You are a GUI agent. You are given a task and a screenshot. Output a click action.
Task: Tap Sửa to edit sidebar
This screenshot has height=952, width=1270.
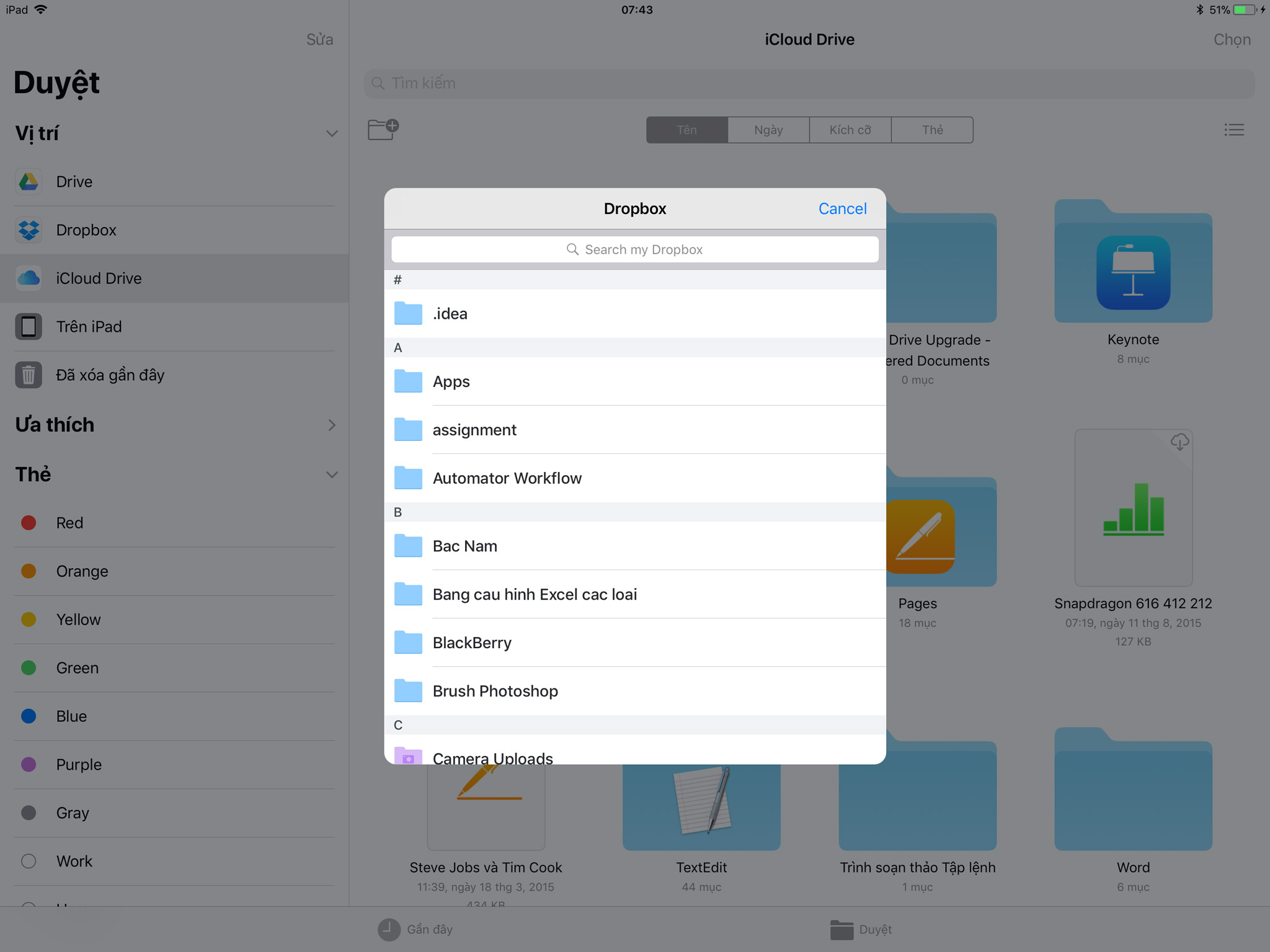[x=319, y=40]
